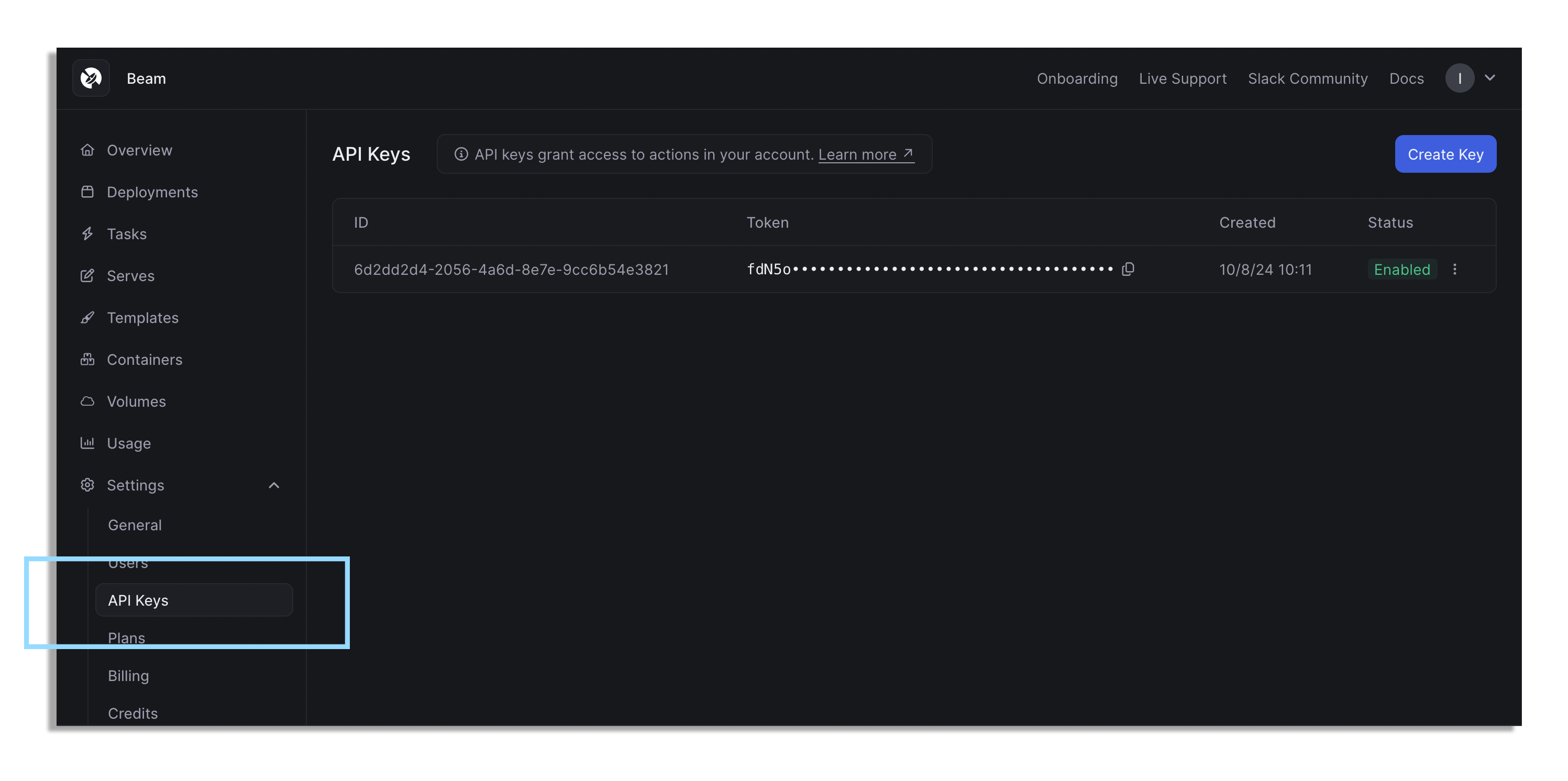Image resolution: width=1568 pixels, height=781 pixels.
Task: Click the Usage bar chart icon
Action: pos(87,443)
